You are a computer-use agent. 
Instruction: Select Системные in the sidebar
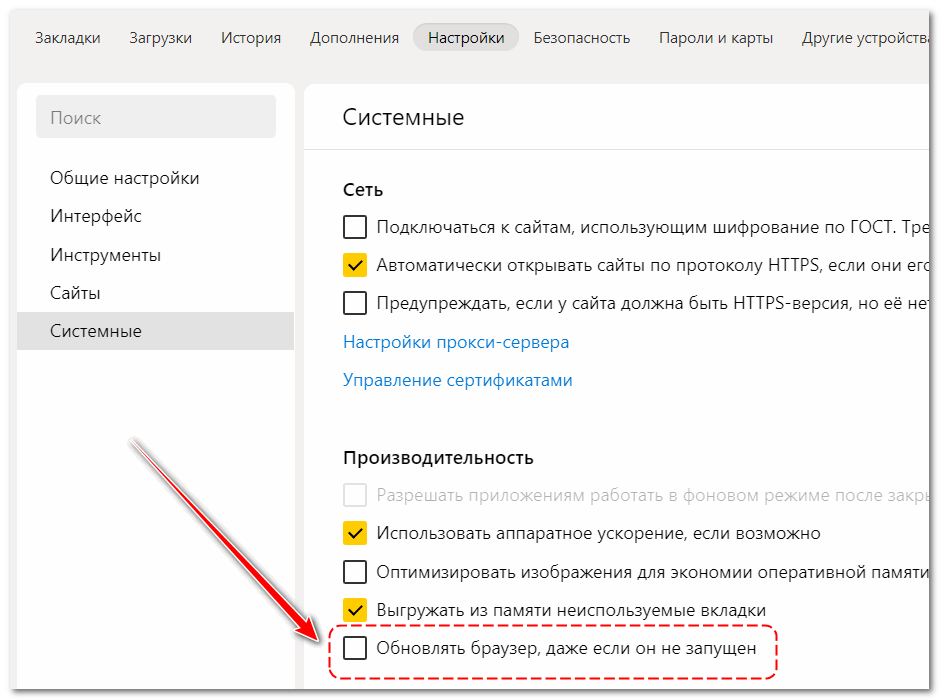point(96,331)
